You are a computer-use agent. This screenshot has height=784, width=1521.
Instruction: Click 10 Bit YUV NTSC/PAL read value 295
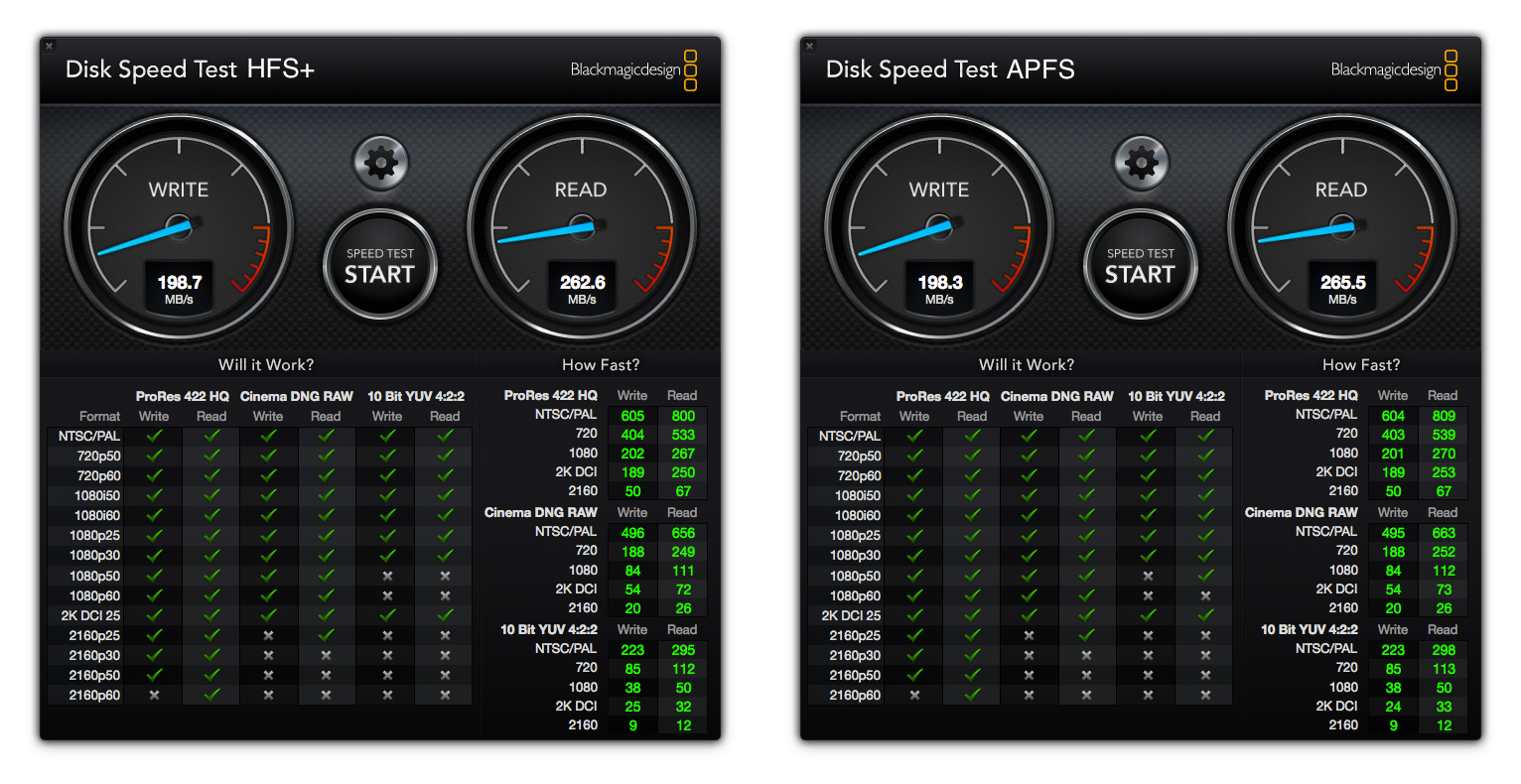coord(683,650)
